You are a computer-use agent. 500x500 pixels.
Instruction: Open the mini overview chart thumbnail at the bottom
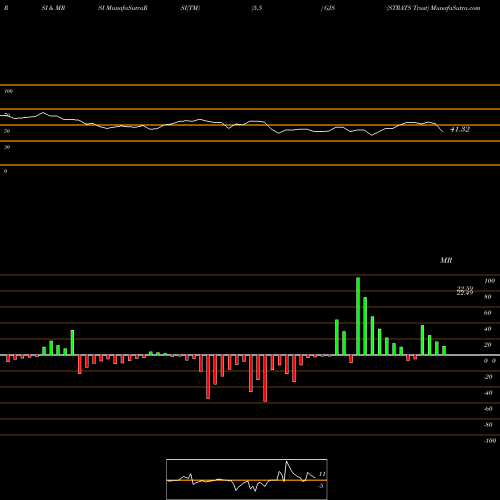click(x=247, y=479)
